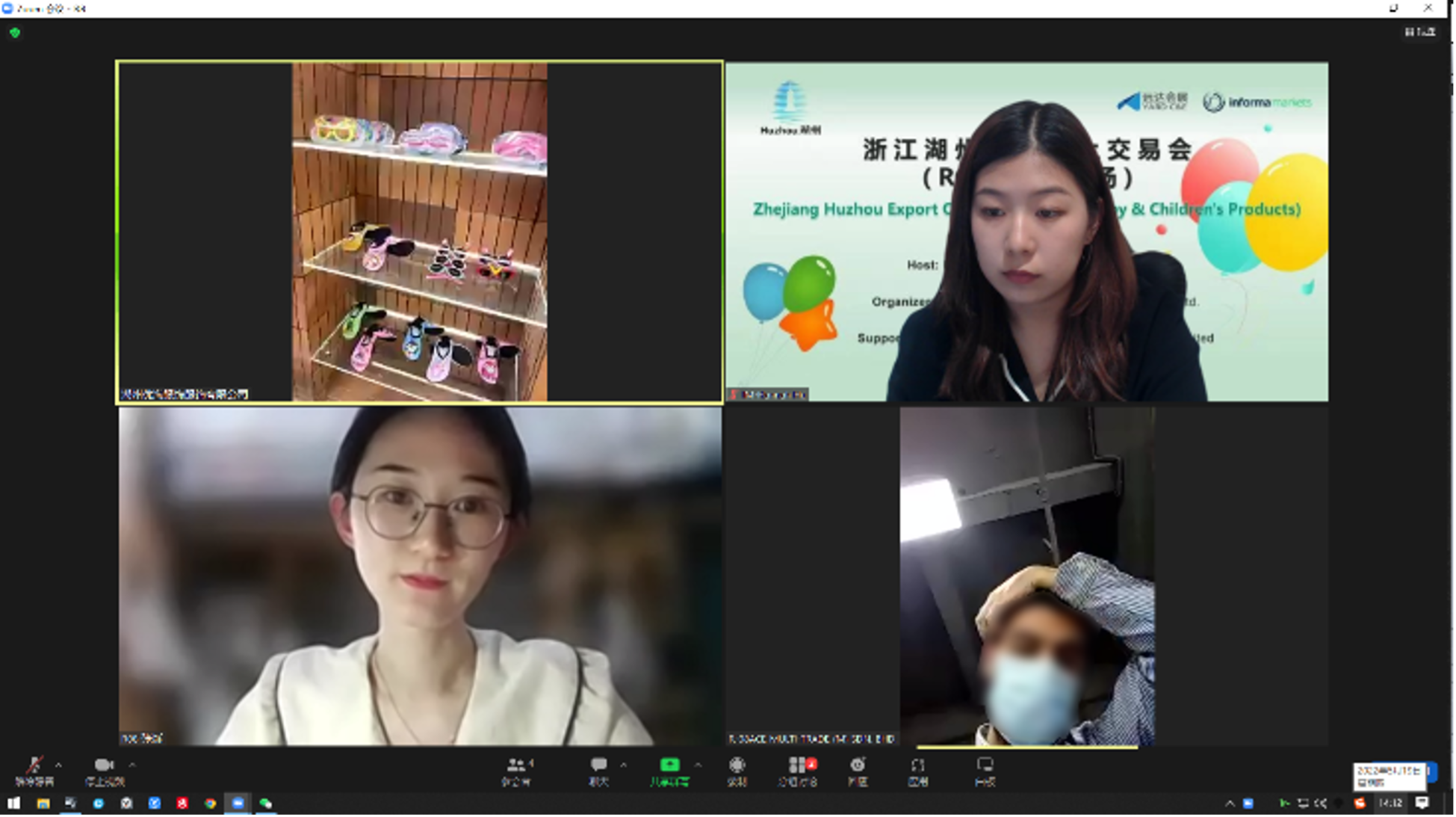This screenshot has height=817, width=1456.
Task: Switch to Zoom taskbar icon
Action: [x=238, y=803]
